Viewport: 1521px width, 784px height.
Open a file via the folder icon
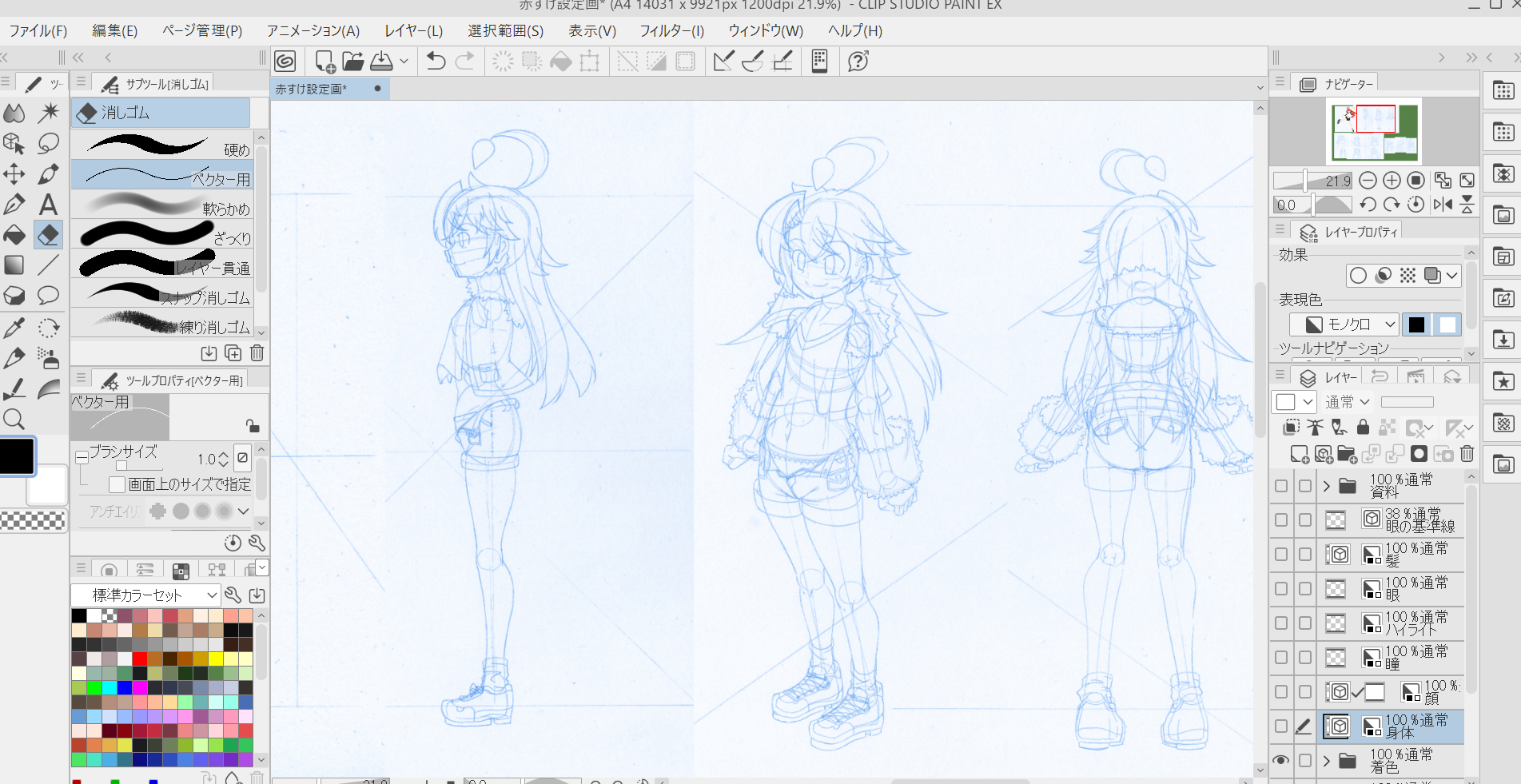[353, 62]
